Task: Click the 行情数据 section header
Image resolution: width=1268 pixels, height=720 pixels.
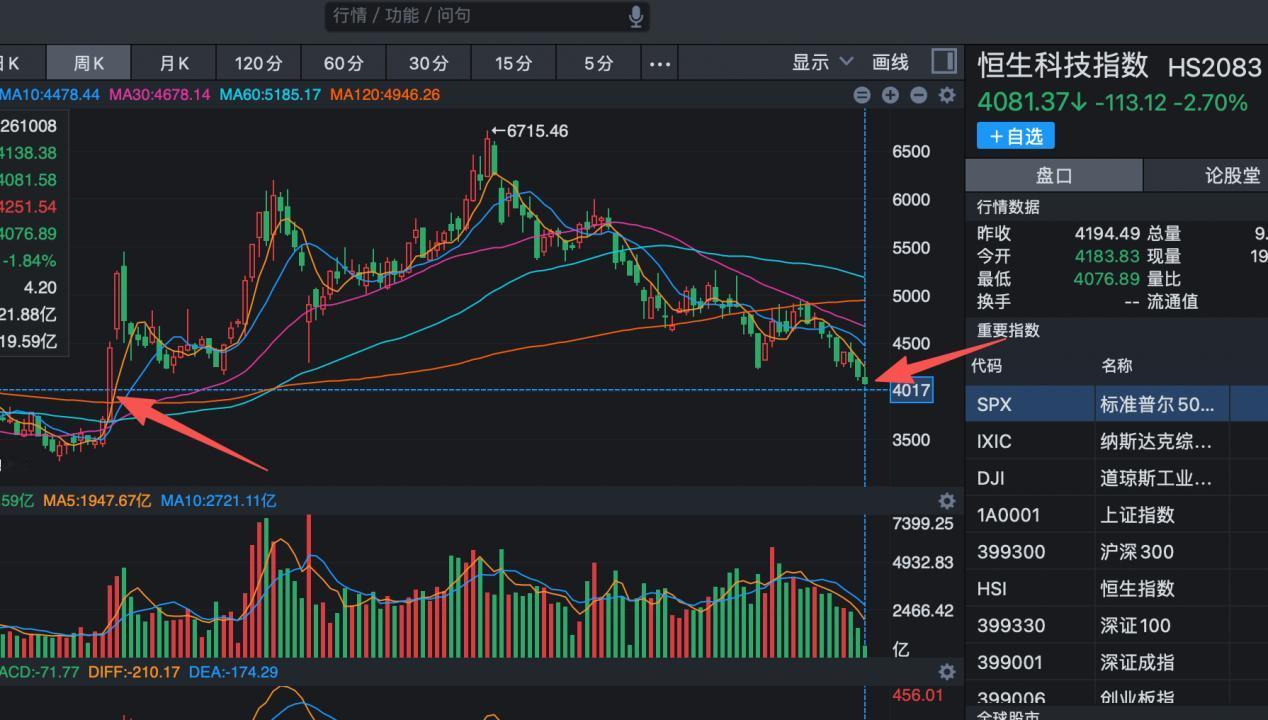Action: [x=1008, y=207]
